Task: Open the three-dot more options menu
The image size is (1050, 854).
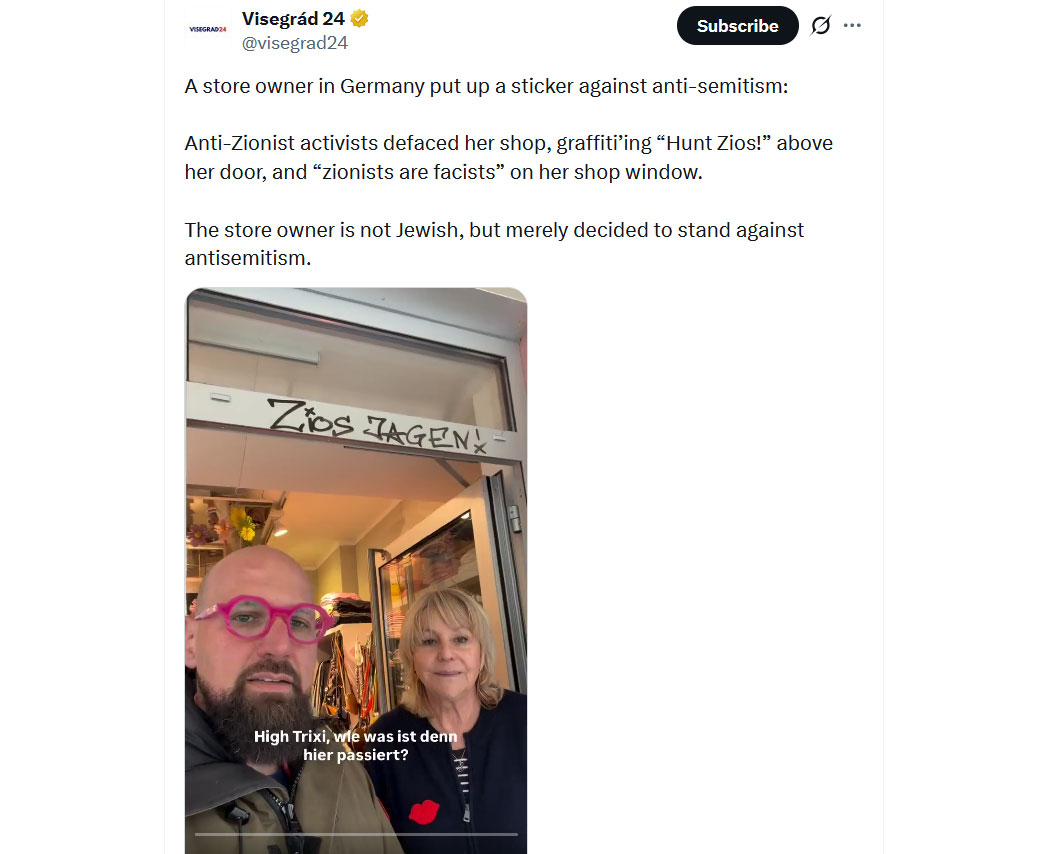Action: point(852,25)
